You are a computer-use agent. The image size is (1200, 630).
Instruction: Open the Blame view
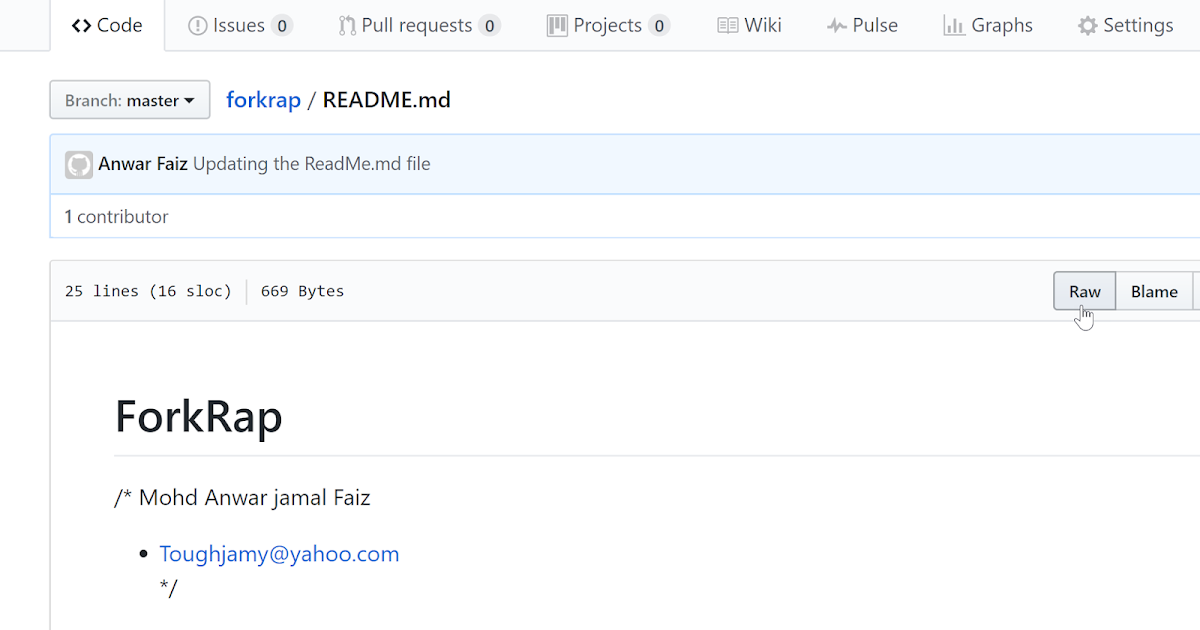pyautogui.click(x=1154, y=291)
